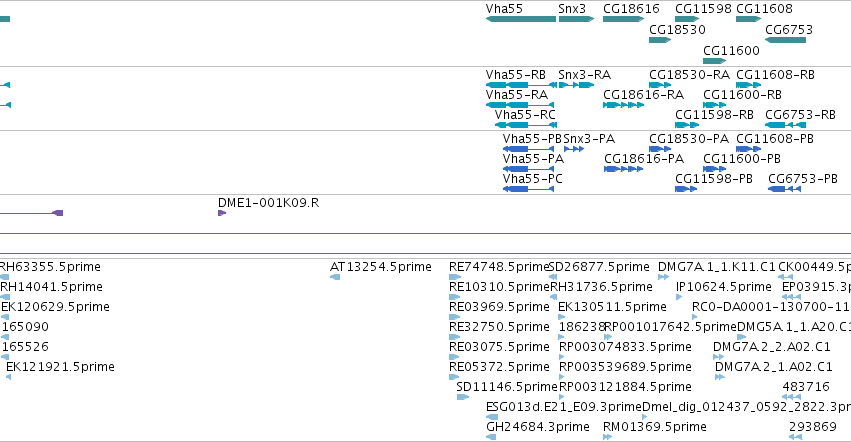
Task: Click protein CG11600-PB
Action: pos(714,169)
